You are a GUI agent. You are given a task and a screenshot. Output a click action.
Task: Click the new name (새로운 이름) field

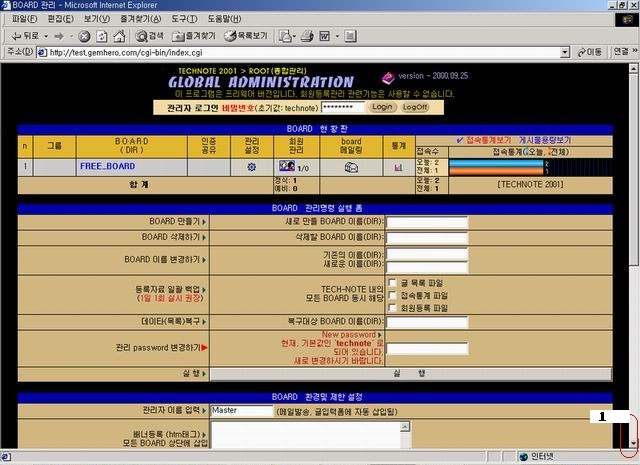pyautogui.click(x=427, y=267)
